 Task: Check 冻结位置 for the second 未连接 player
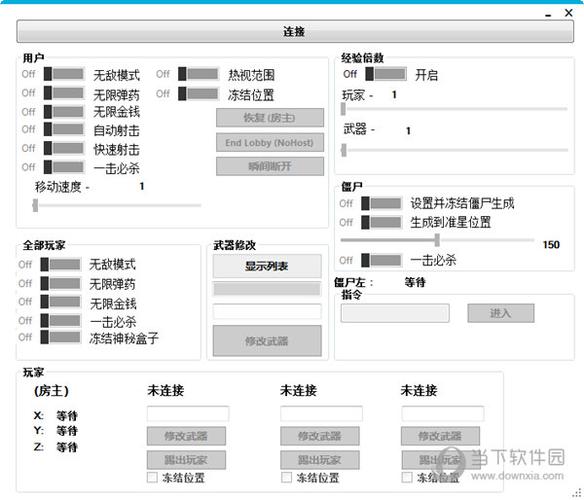click(286, 478)
